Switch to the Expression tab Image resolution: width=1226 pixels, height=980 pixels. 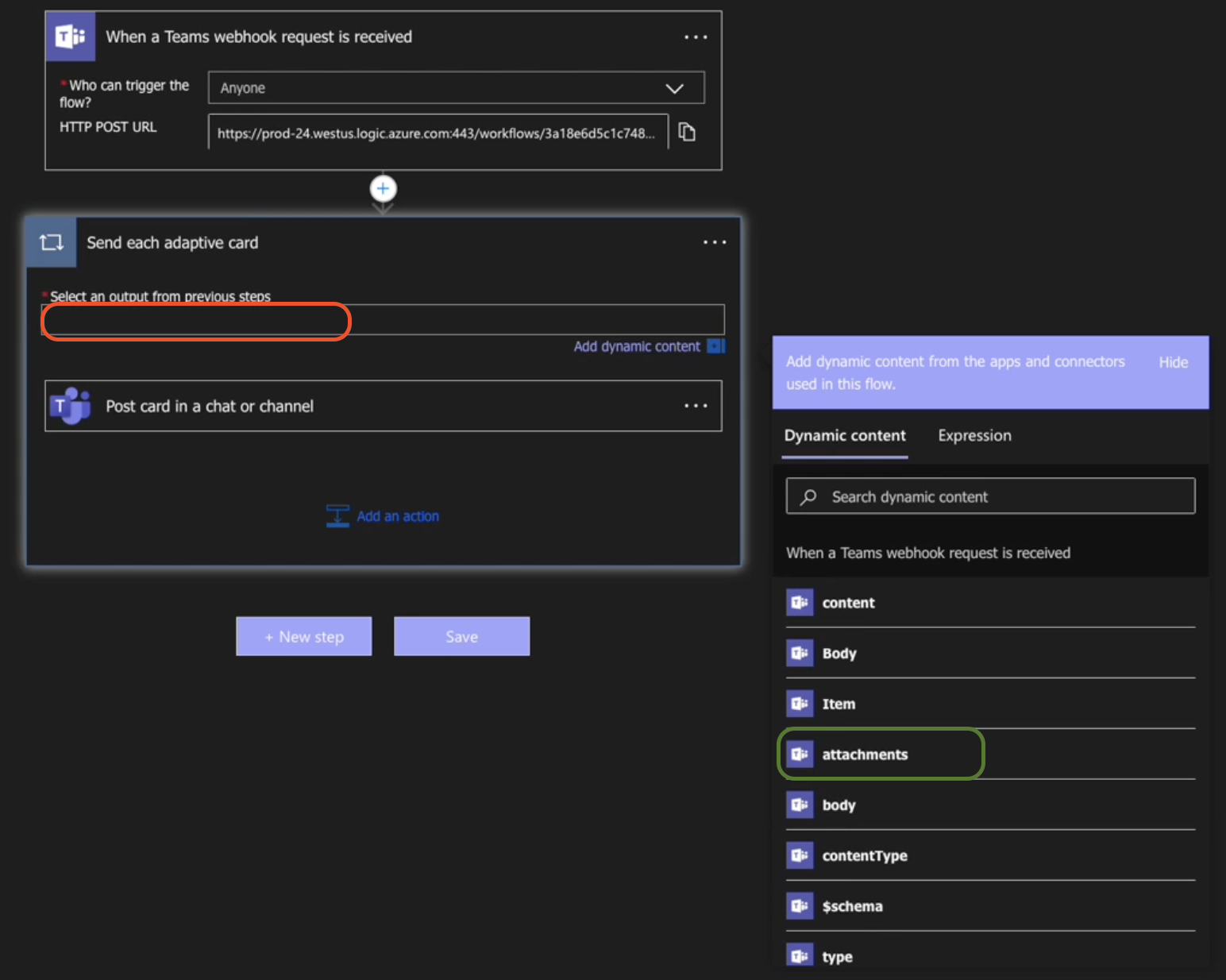[974, 435]
